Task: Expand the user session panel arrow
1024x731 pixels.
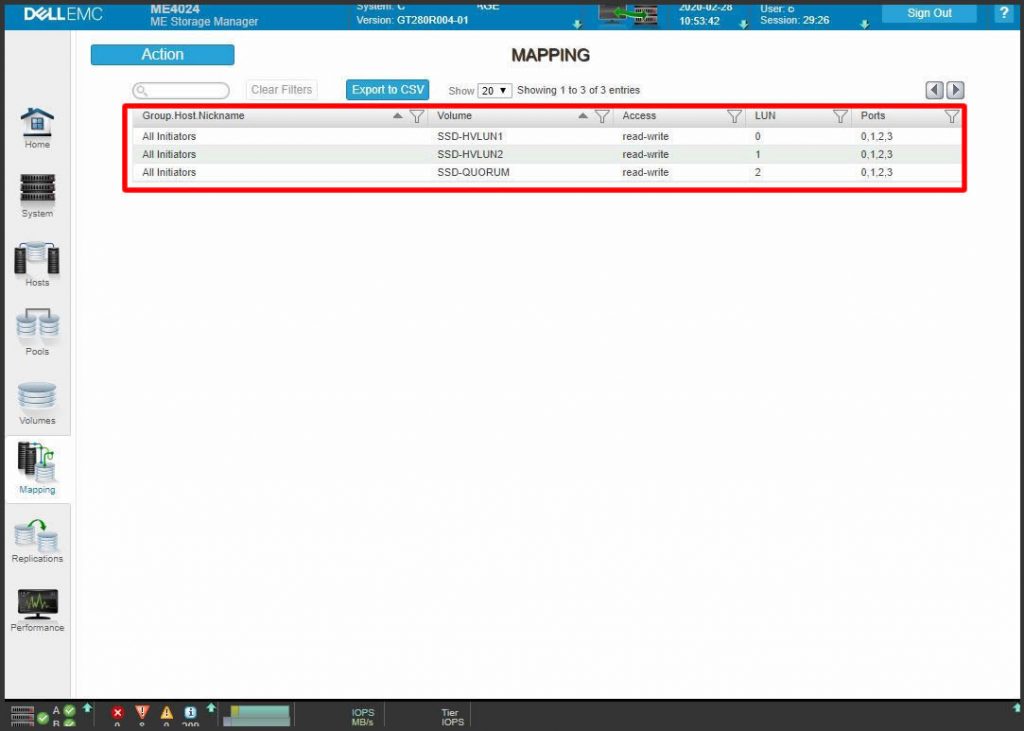Action: 865,24
